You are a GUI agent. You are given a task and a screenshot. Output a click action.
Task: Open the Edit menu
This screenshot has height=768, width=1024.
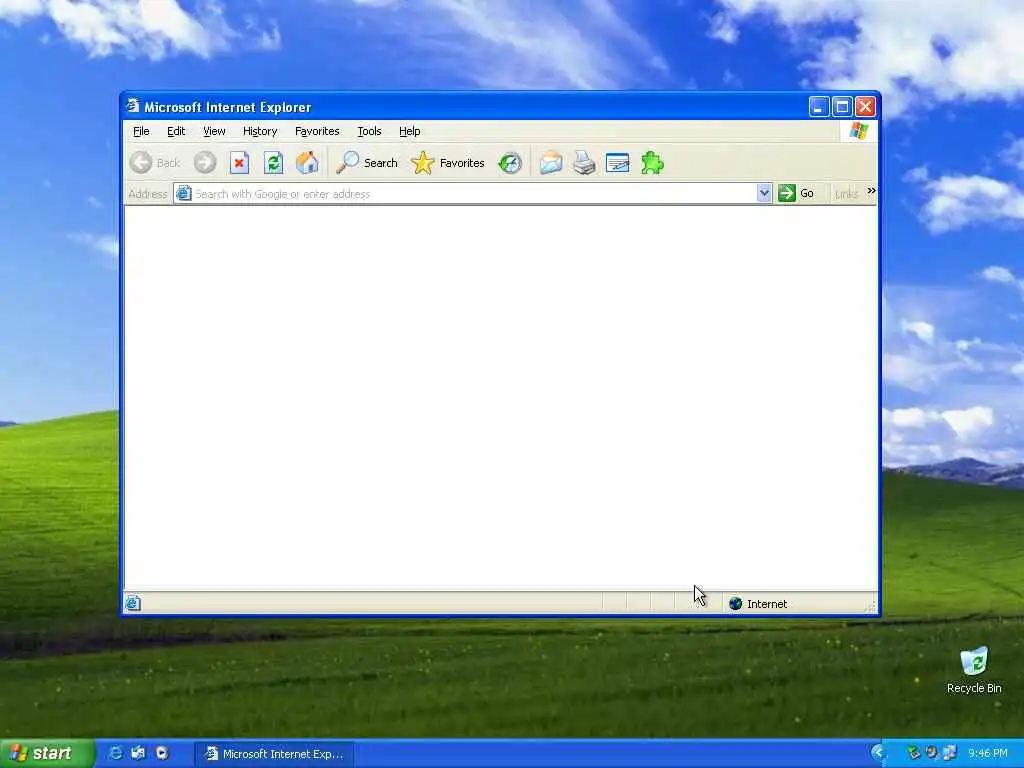[x=176, y=131]
